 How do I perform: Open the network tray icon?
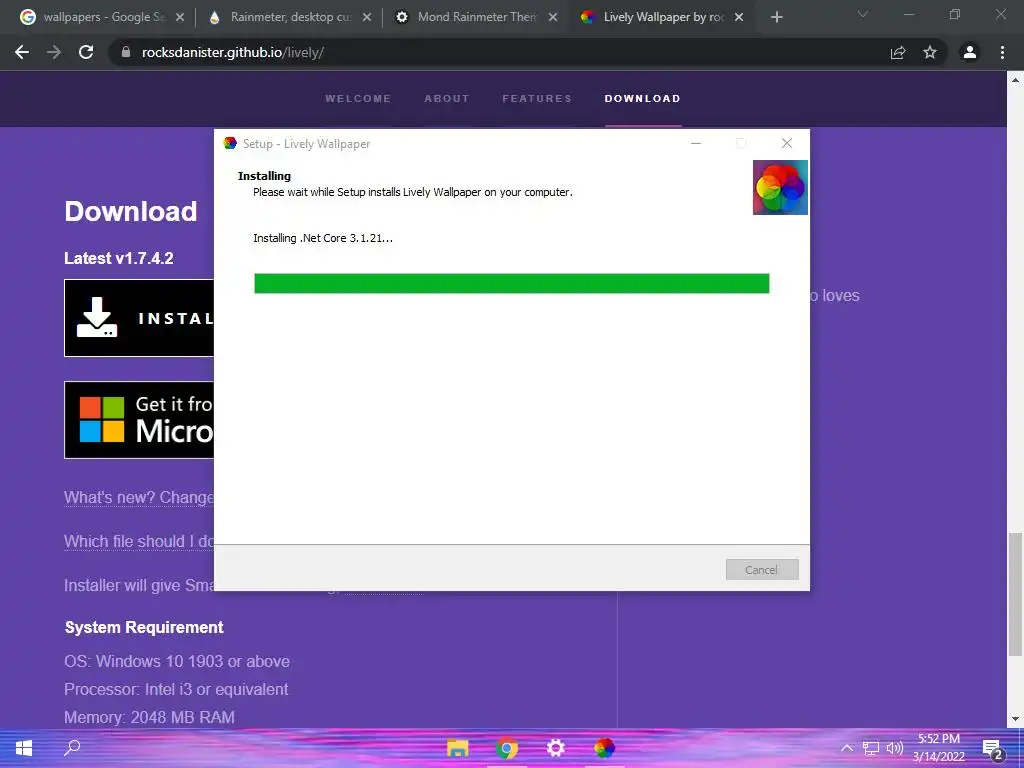(871, 748)
